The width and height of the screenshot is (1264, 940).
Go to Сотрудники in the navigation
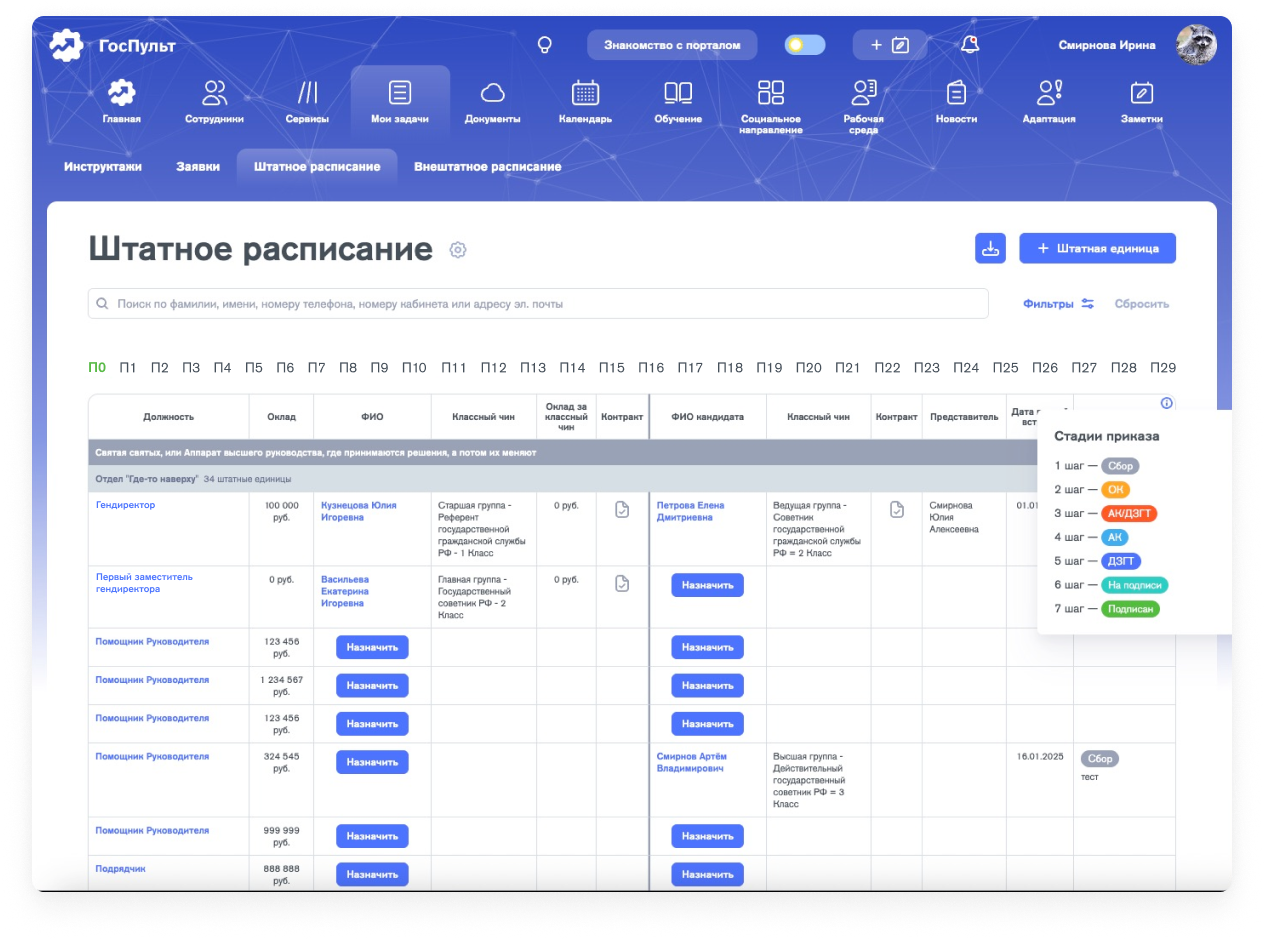214,102
